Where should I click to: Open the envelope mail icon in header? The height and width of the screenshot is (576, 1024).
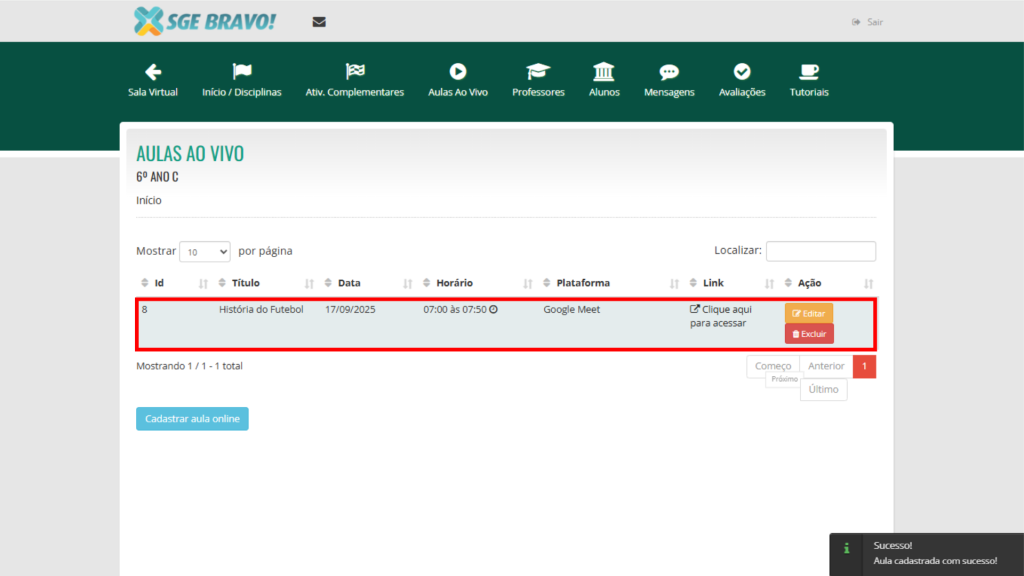point(319,22)
